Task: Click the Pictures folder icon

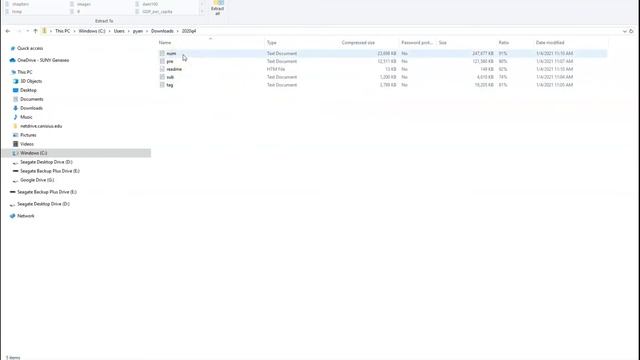Action: coord(16,135)
